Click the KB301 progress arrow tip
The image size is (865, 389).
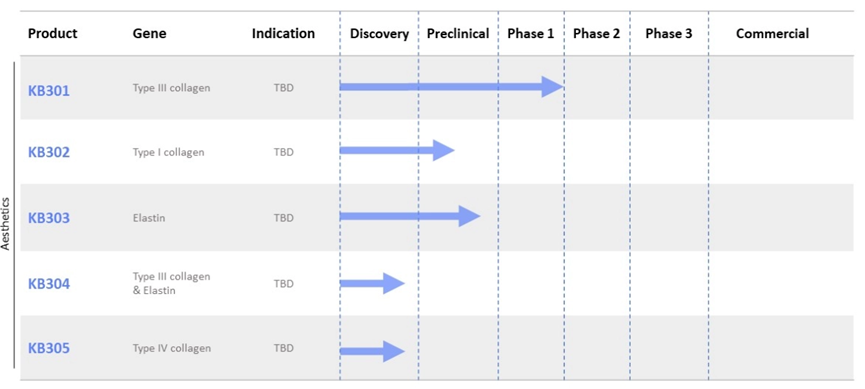[x=552, y=87]
